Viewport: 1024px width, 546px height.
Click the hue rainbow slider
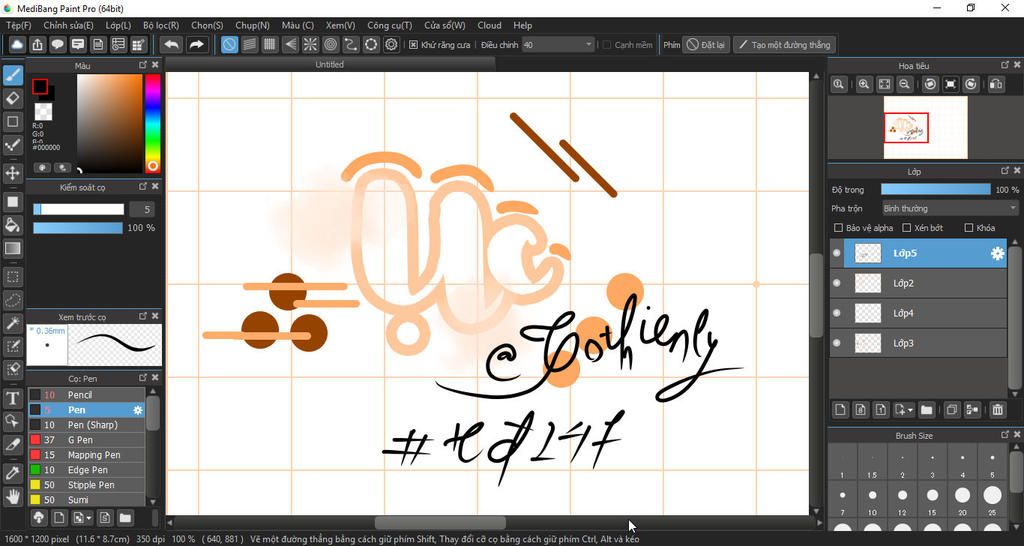[x=152, y=123]
